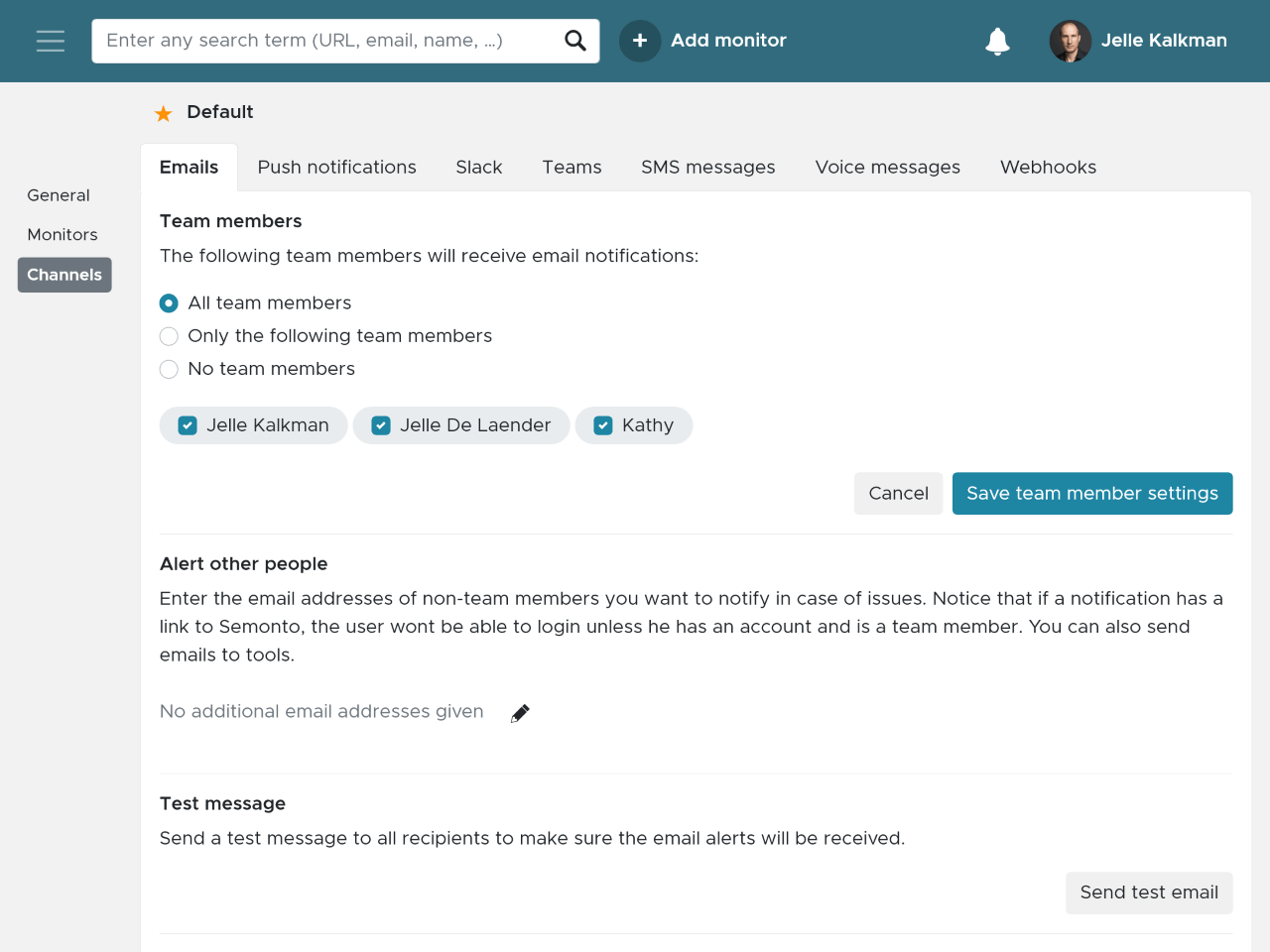
Task: Untick the Kathy checkbox
Action: coord(603,425)
